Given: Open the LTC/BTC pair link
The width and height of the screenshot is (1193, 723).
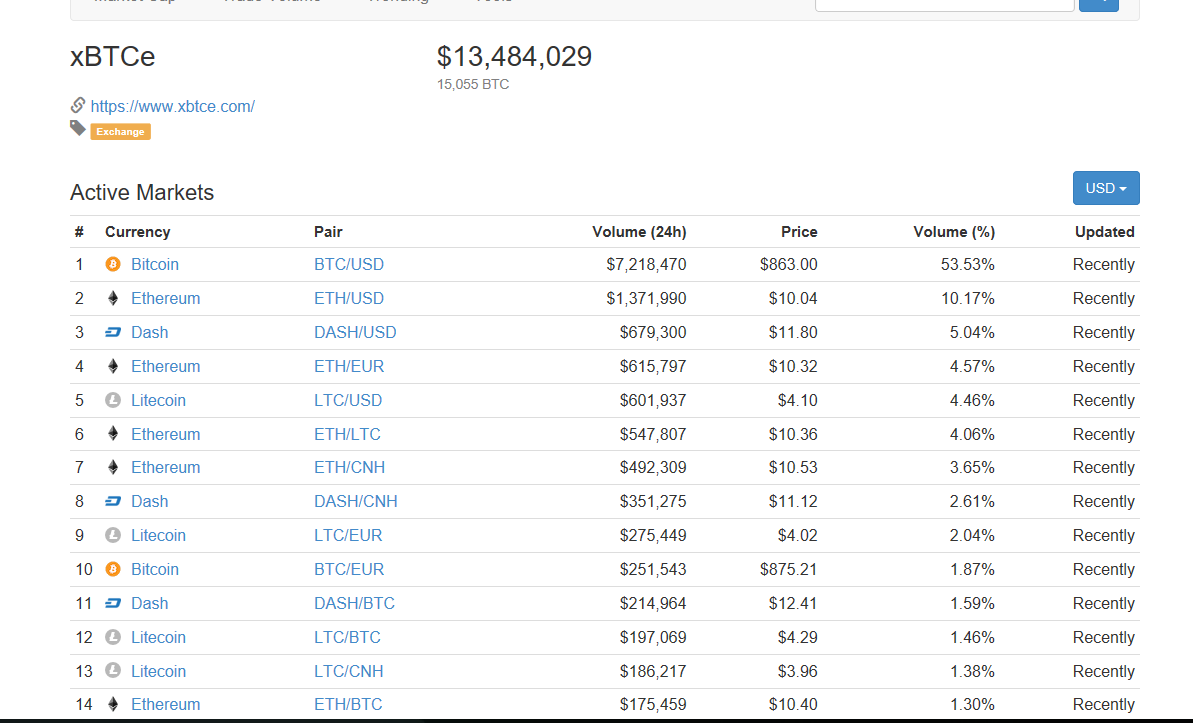Looking at the screenshot, I should 347,637.
